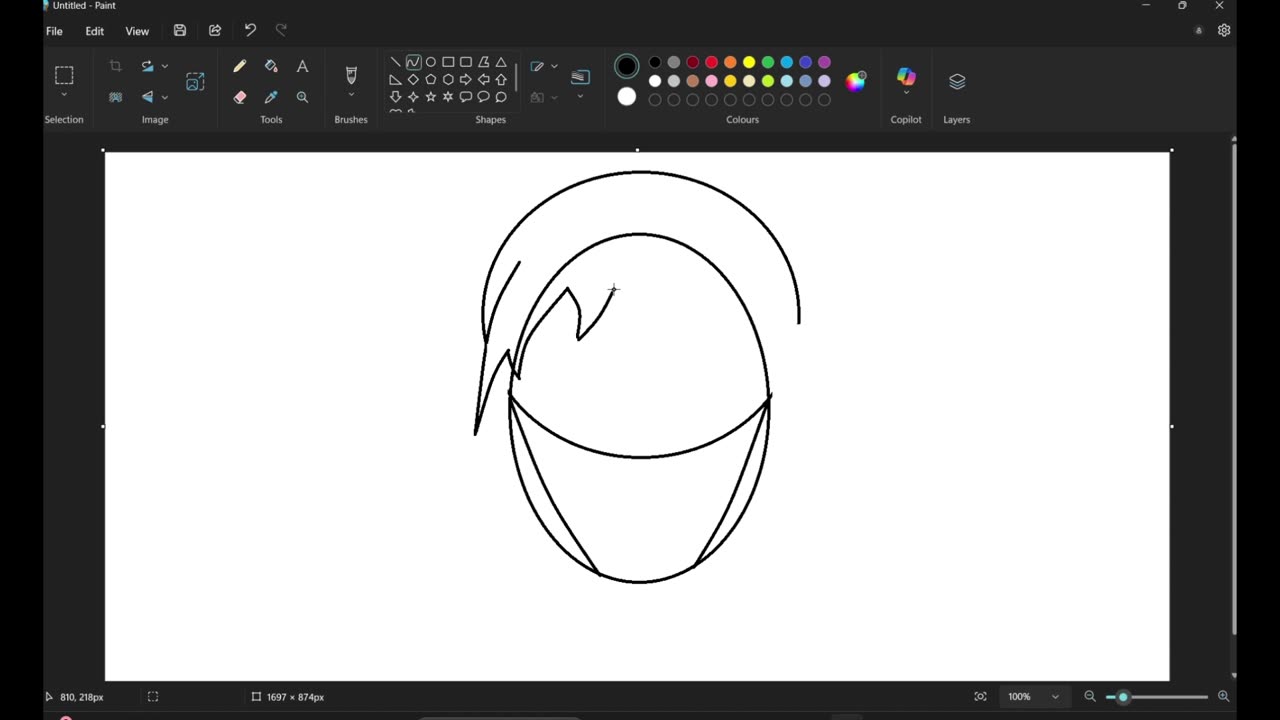Choose the yellow colour swatch
The height and width of the screenshot is (720, 1280).
(749, 62)
